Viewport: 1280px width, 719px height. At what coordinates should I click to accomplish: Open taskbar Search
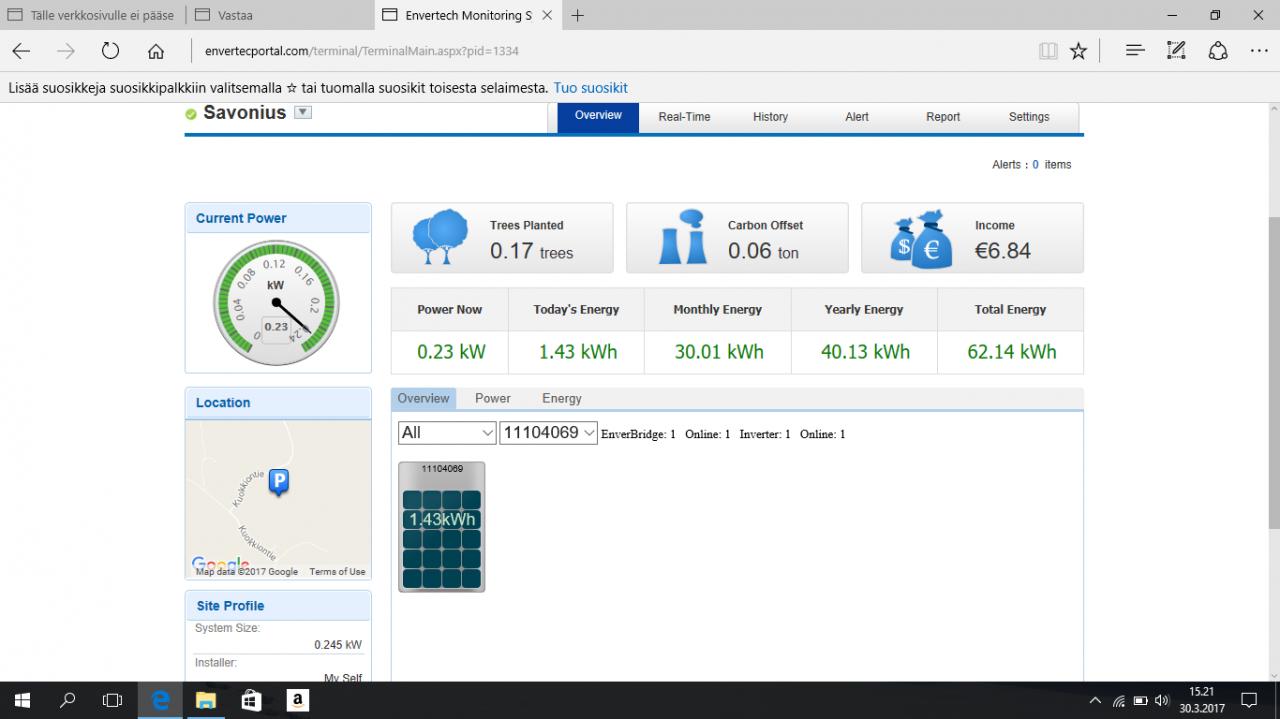pos(67,701)
